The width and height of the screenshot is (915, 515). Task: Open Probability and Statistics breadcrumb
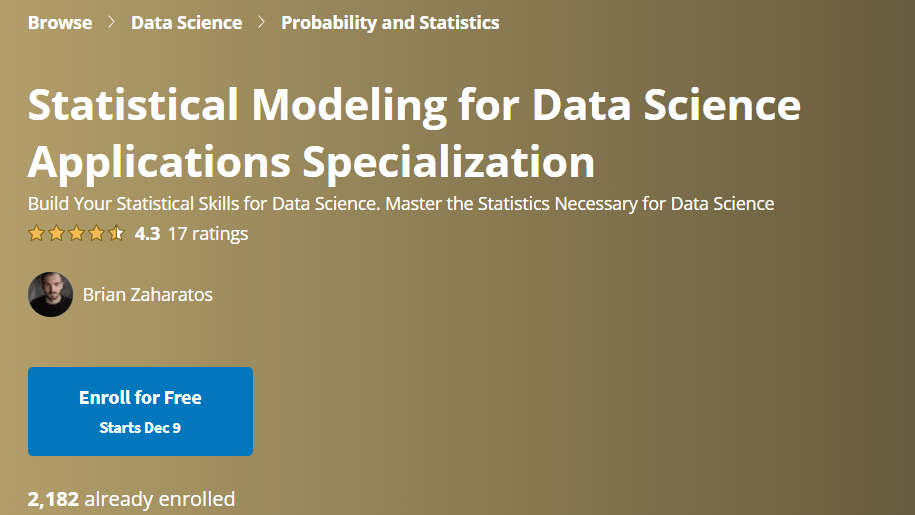(390, 23)
